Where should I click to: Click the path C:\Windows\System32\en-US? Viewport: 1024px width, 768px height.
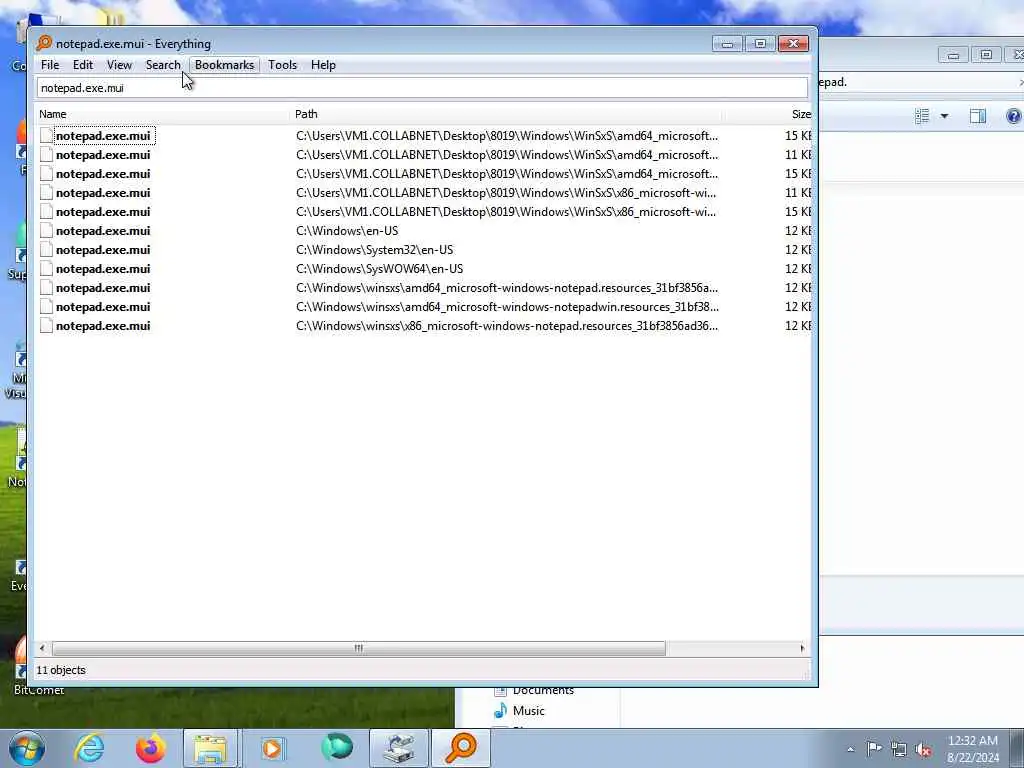[x=374, y=249]
